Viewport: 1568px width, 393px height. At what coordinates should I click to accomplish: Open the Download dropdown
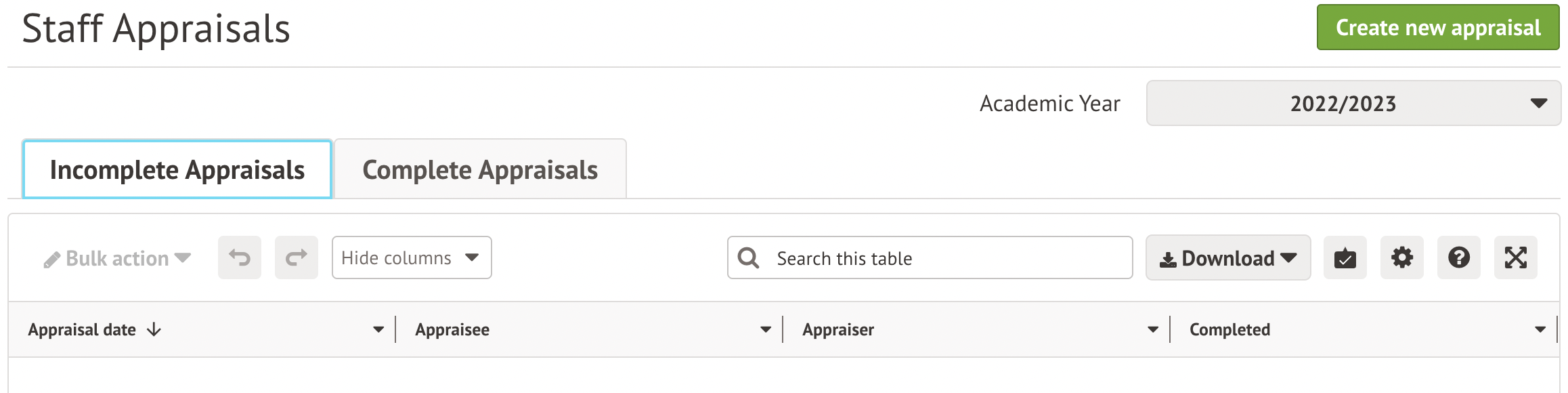coord(1228,257)
